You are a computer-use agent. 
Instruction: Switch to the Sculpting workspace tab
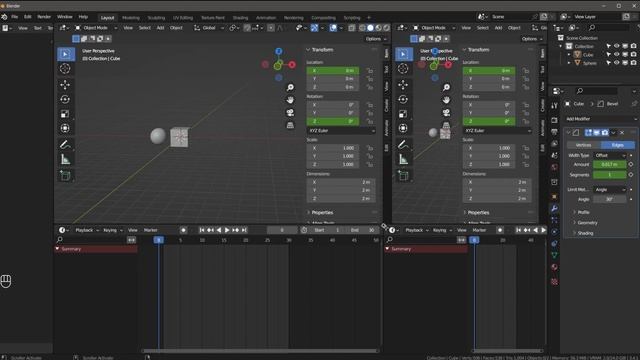[156, 18]
